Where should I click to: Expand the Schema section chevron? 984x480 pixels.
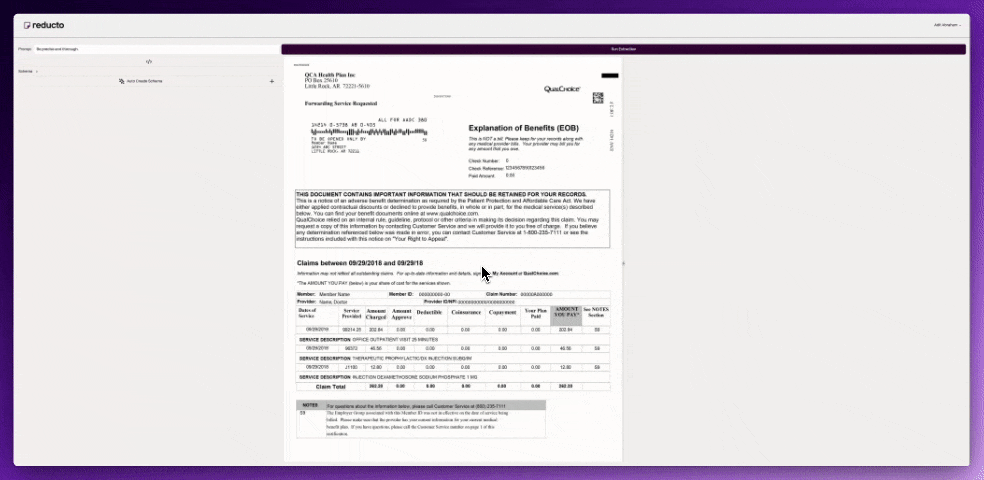point(37,72)
